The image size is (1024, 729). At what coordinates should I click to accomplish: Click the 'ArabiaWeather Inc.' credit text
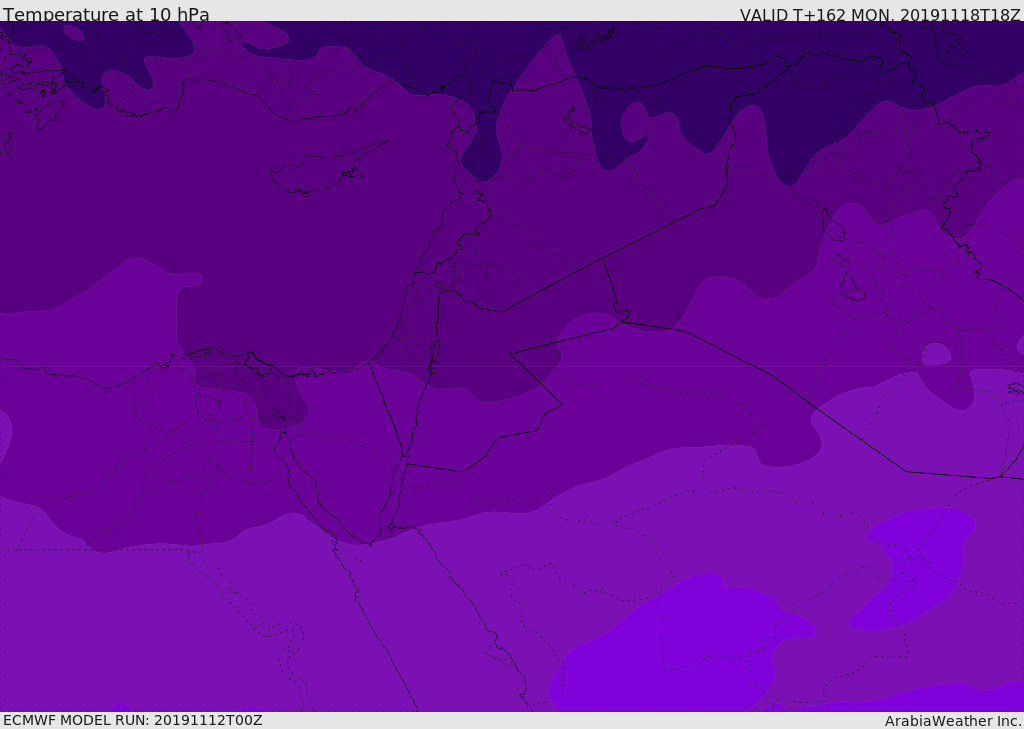click(x=953, y=721)
